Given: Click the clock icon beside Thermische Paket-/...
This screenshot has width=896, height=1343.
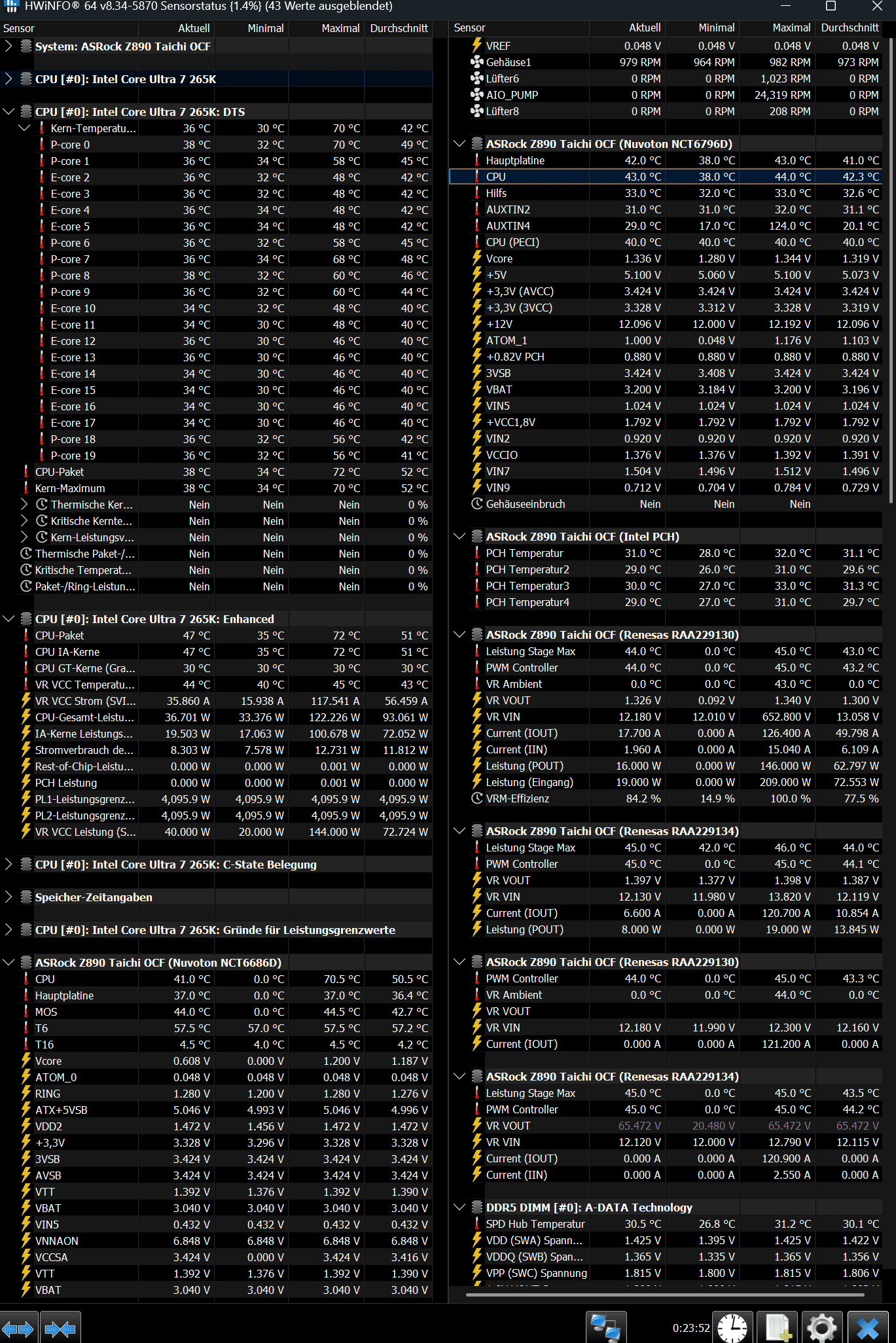Looking at the screenshot, I should click(26, 554).
